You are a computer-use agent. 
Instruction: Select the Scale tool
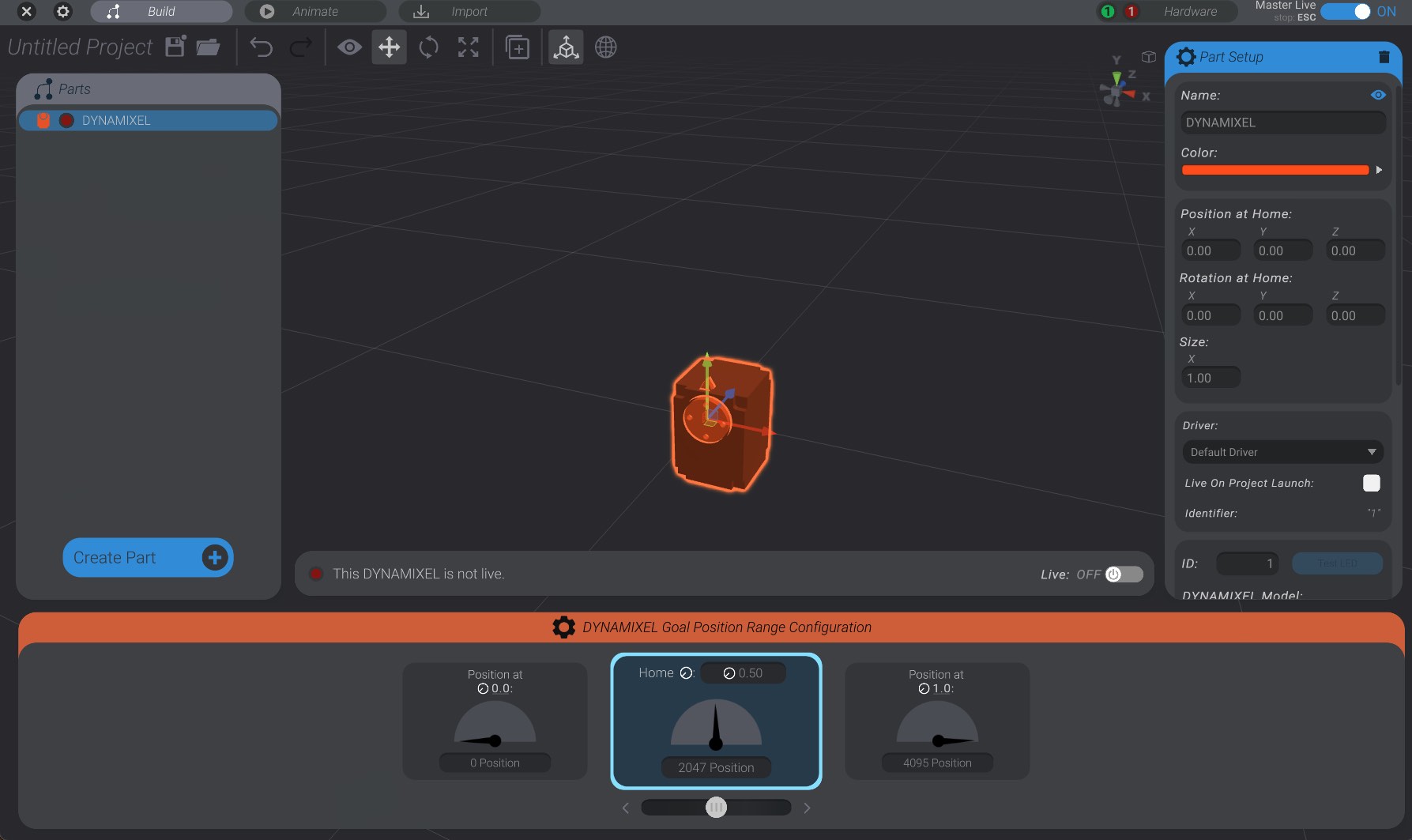pyautogui.click(x=467, y=47)
